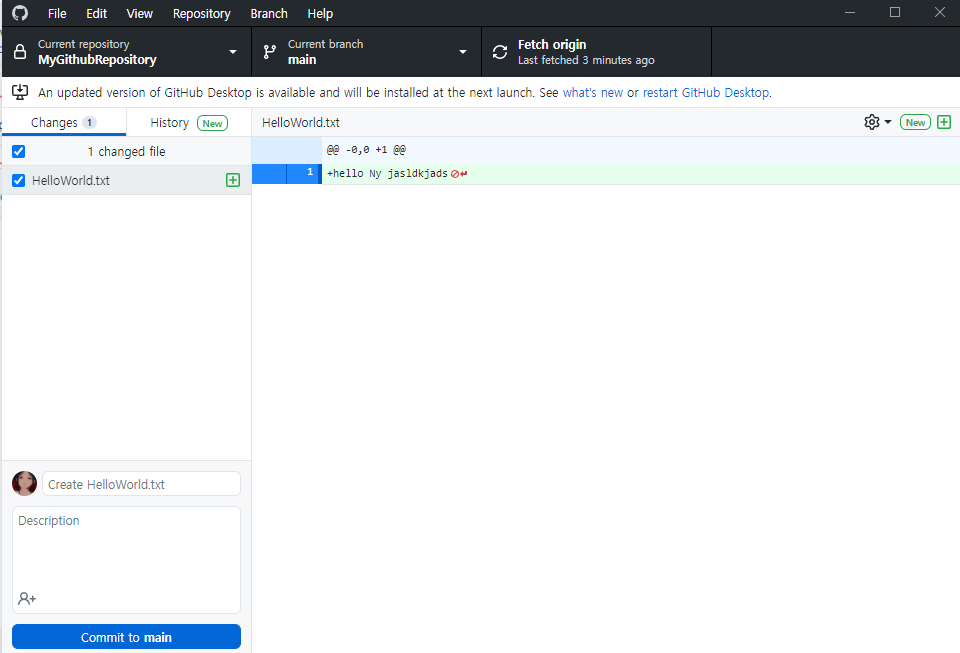960x653 pixels.
Task: Click the Fetch origin button
Action: [x=596, y=52]
